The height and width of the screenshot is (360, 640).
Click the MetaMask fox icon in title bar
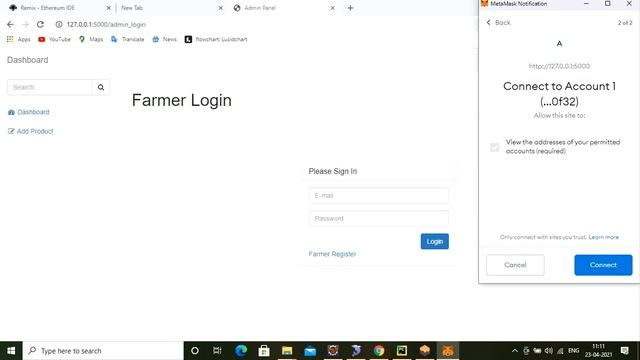(x=484, y=3)
